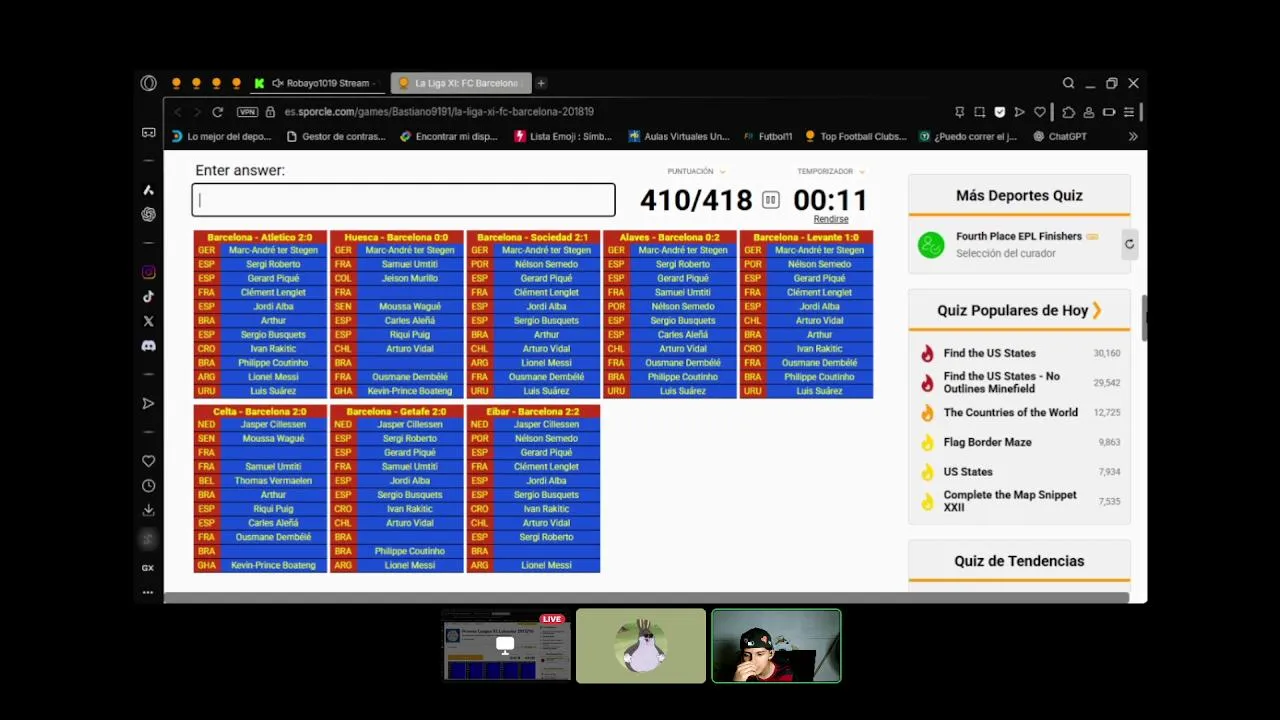Open the sidebar player arrow icon
Screen dimensions: 1280x720
tap(148, 404)
